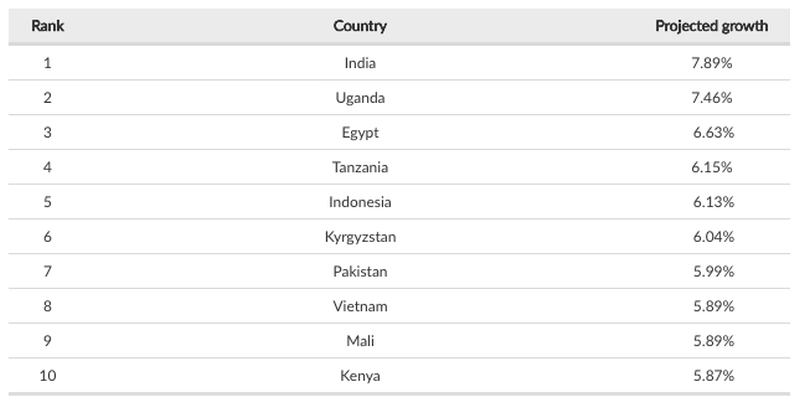Select the Kenya country cell
The width and height of the screenshot is (800, 408).
[x=360, y=376]
